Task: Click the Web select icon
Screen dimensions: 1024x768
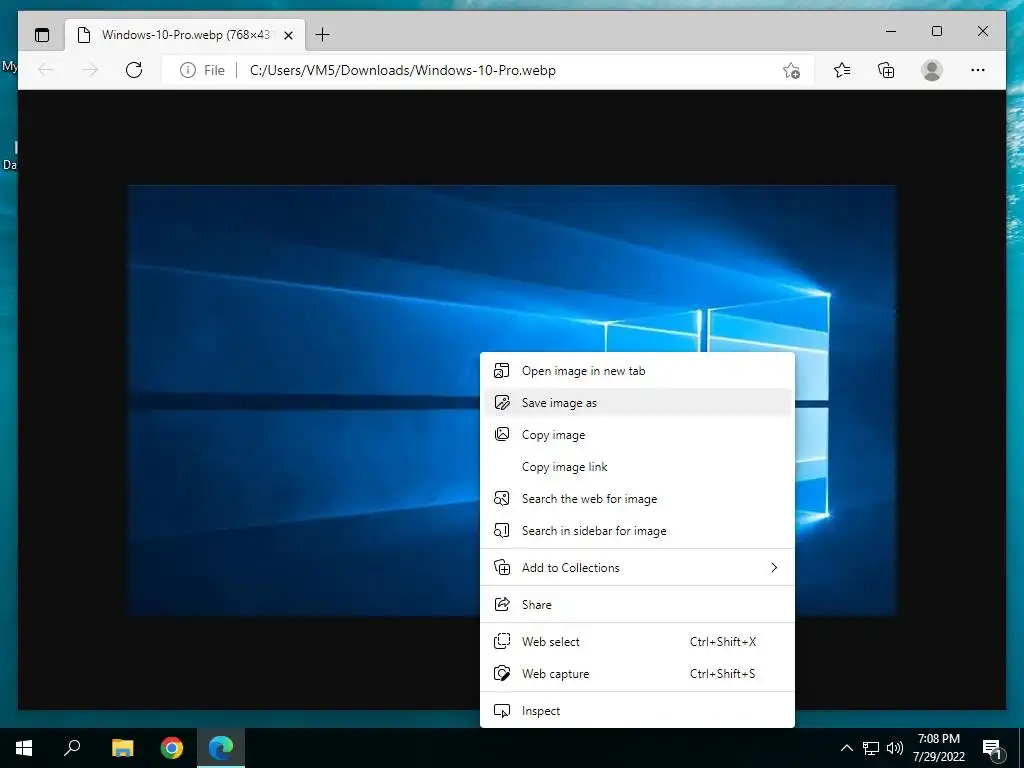Action: (502, 642)
